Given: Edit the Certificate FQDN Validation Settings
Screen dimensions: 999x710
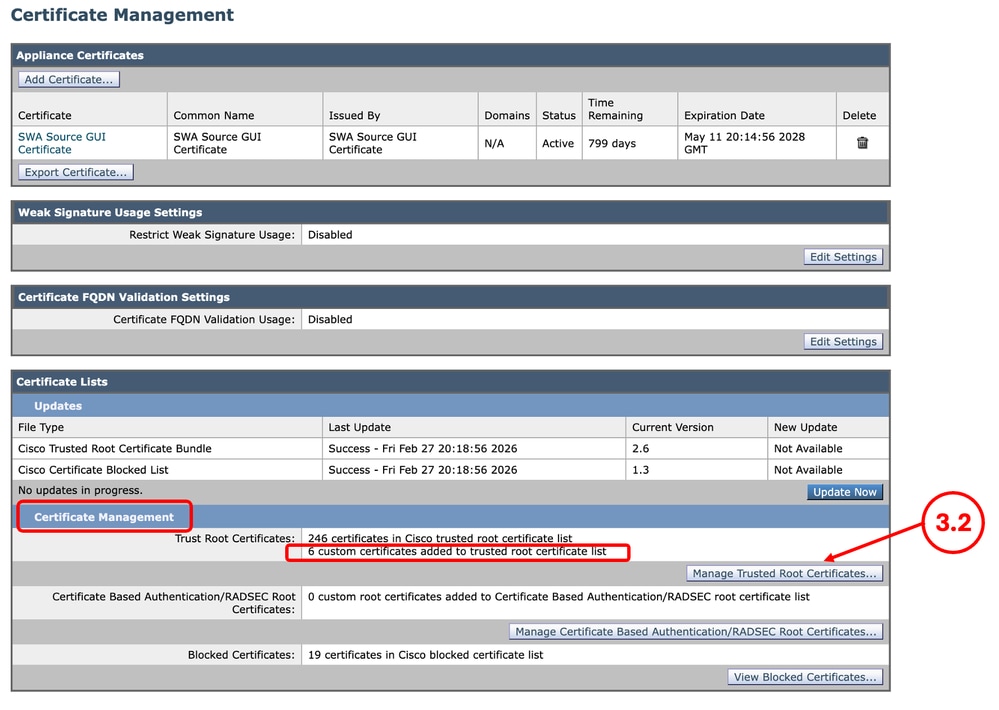Looking at the screenshot, I should point(843,341).
